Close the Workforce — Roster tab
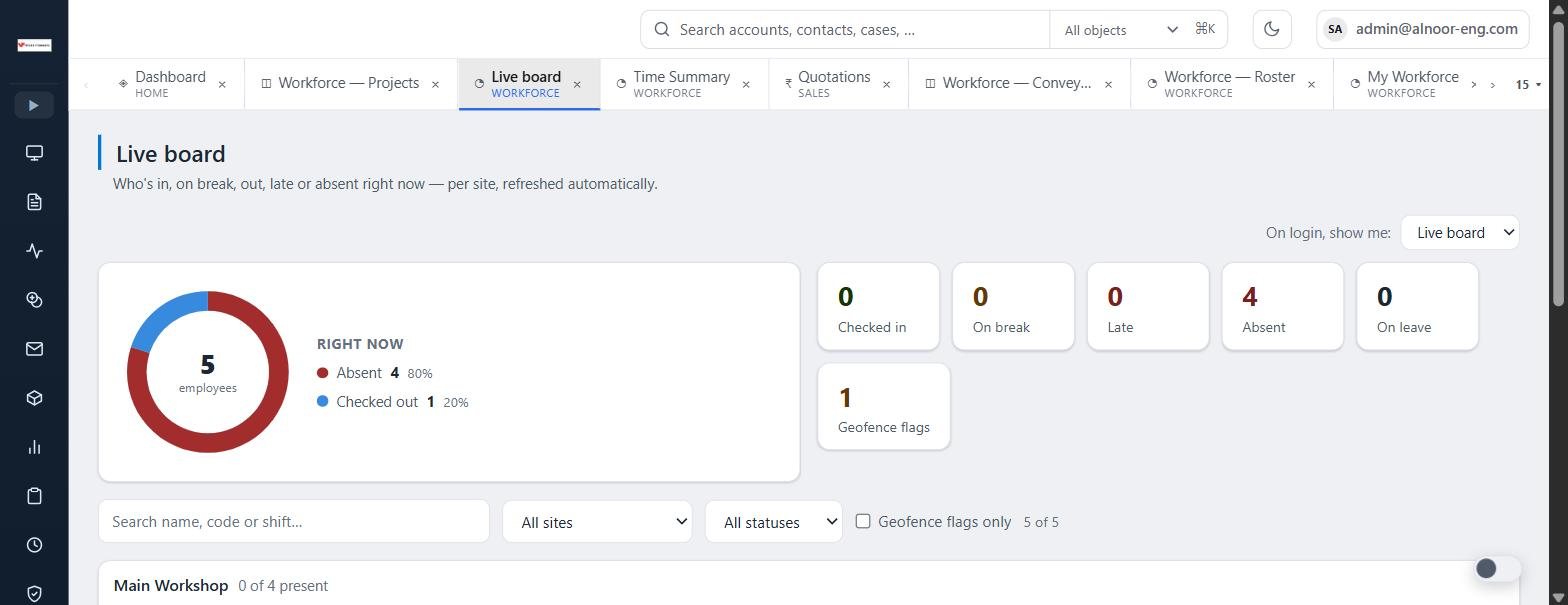Image resolution: width=1568 pixels, height=605 pixels. (x=1311, y=85)
